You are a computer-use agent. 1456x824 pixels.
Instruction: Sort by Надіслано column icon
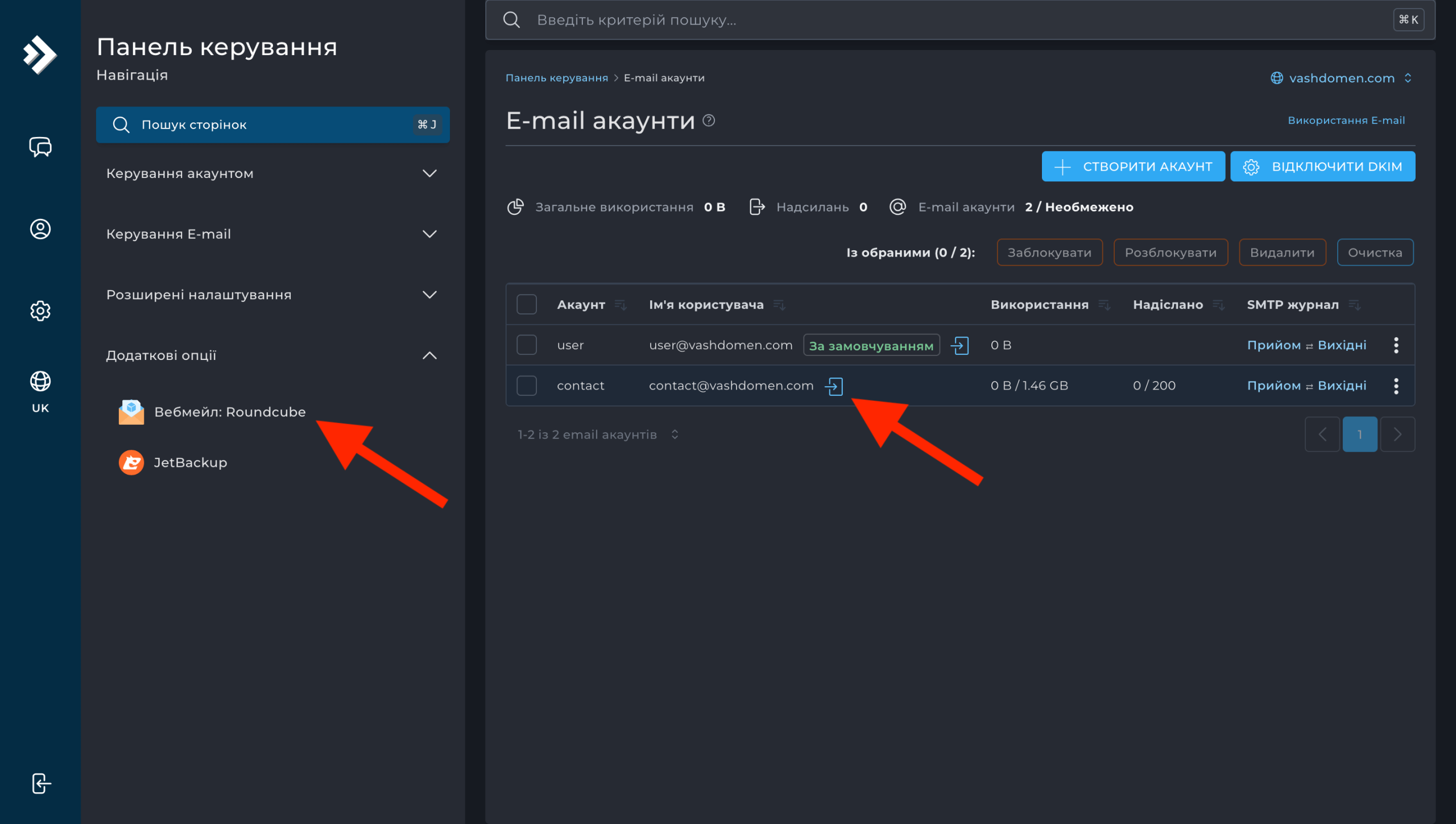1219,305
